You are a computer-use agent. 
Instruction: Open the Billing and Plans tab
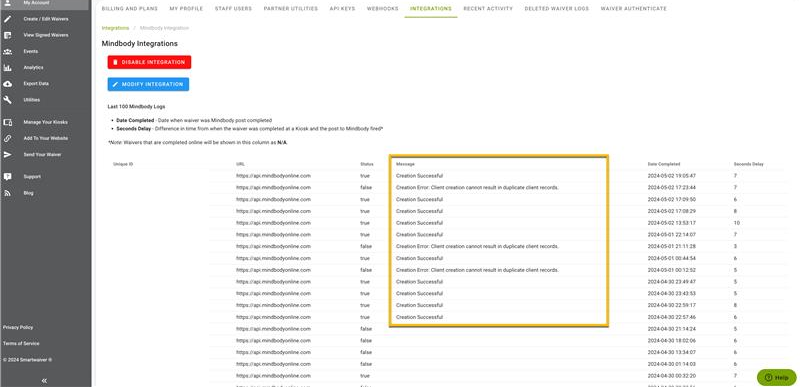130,9
